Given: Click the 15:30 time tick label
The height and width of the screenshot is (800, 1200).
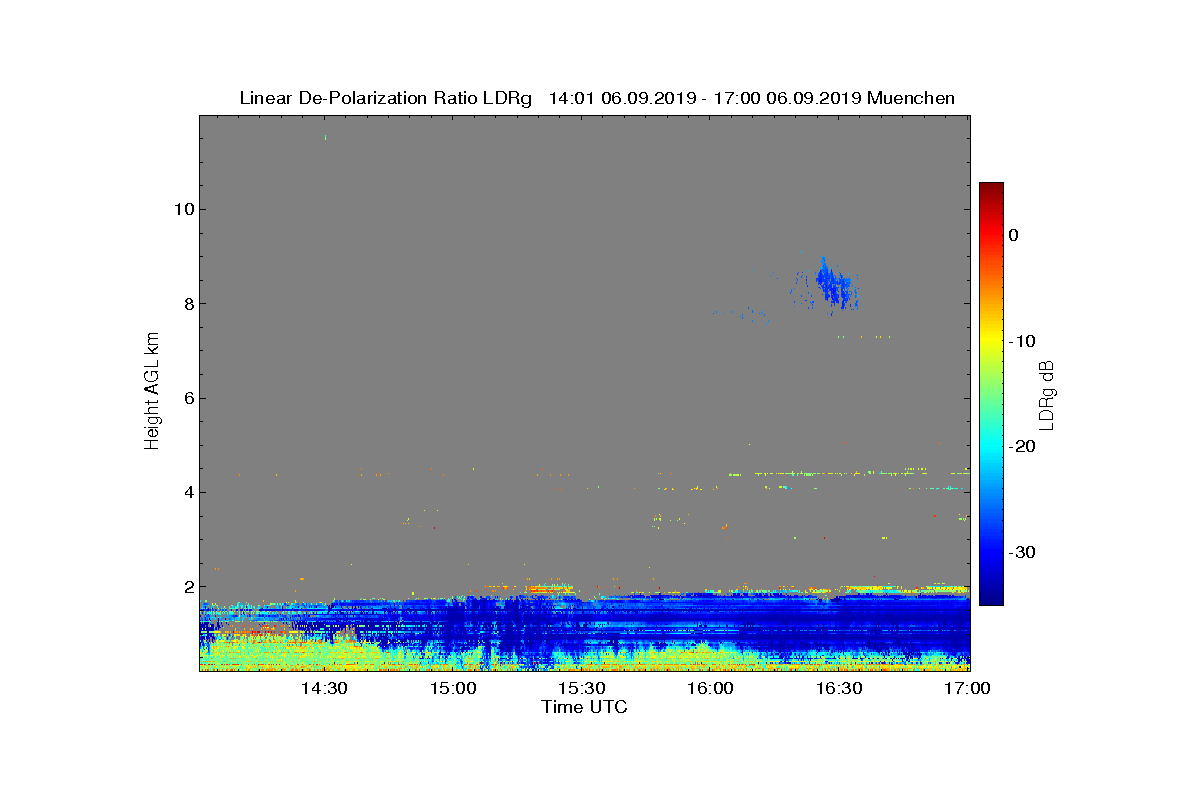Looking at the screenshot, I should pos(581,688).
